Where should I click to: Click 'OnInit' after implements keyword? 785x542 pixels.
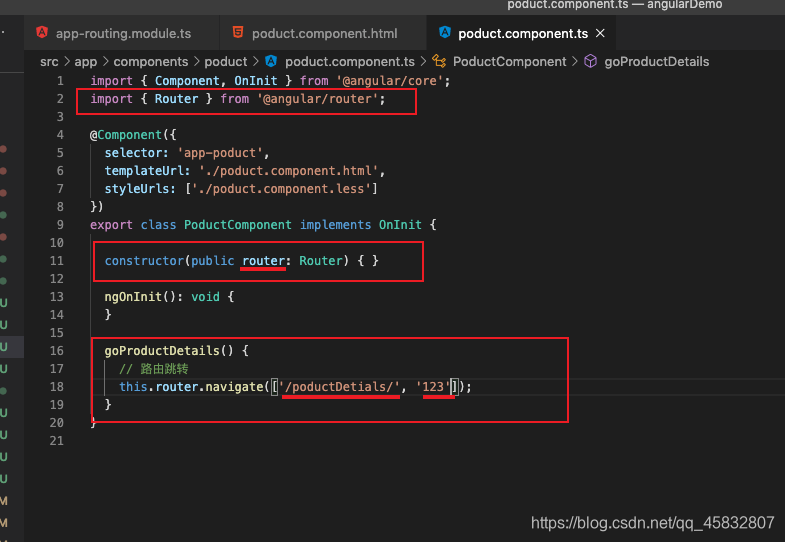400,225
